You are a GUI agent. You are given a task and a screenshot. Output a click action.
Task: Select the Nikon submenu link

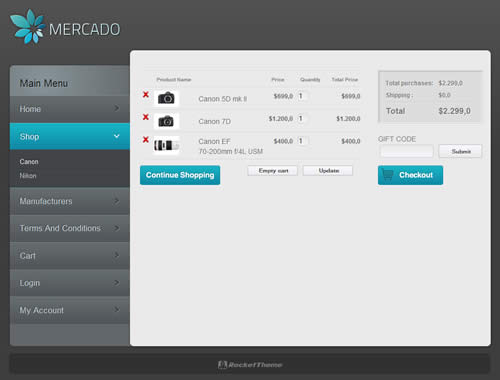(x=28, y=176)
